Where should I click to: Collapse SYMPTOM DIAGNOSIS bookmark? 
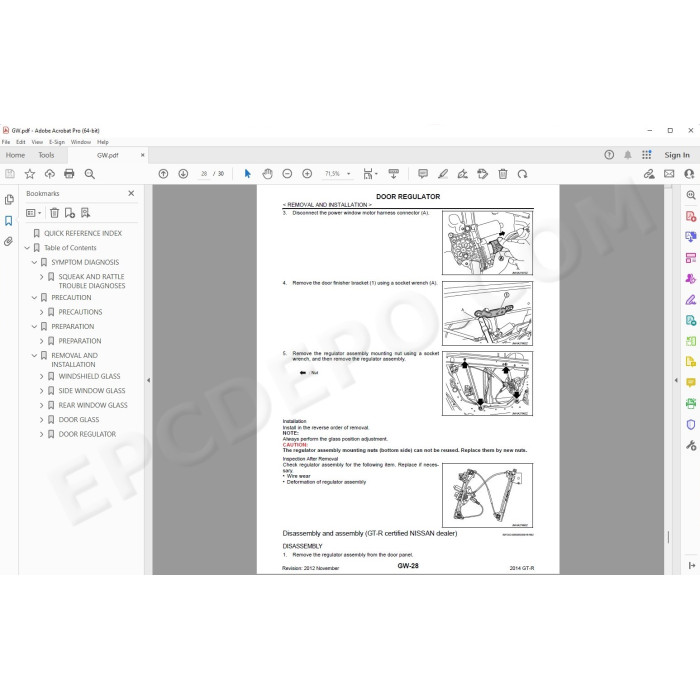click(34, 262)
